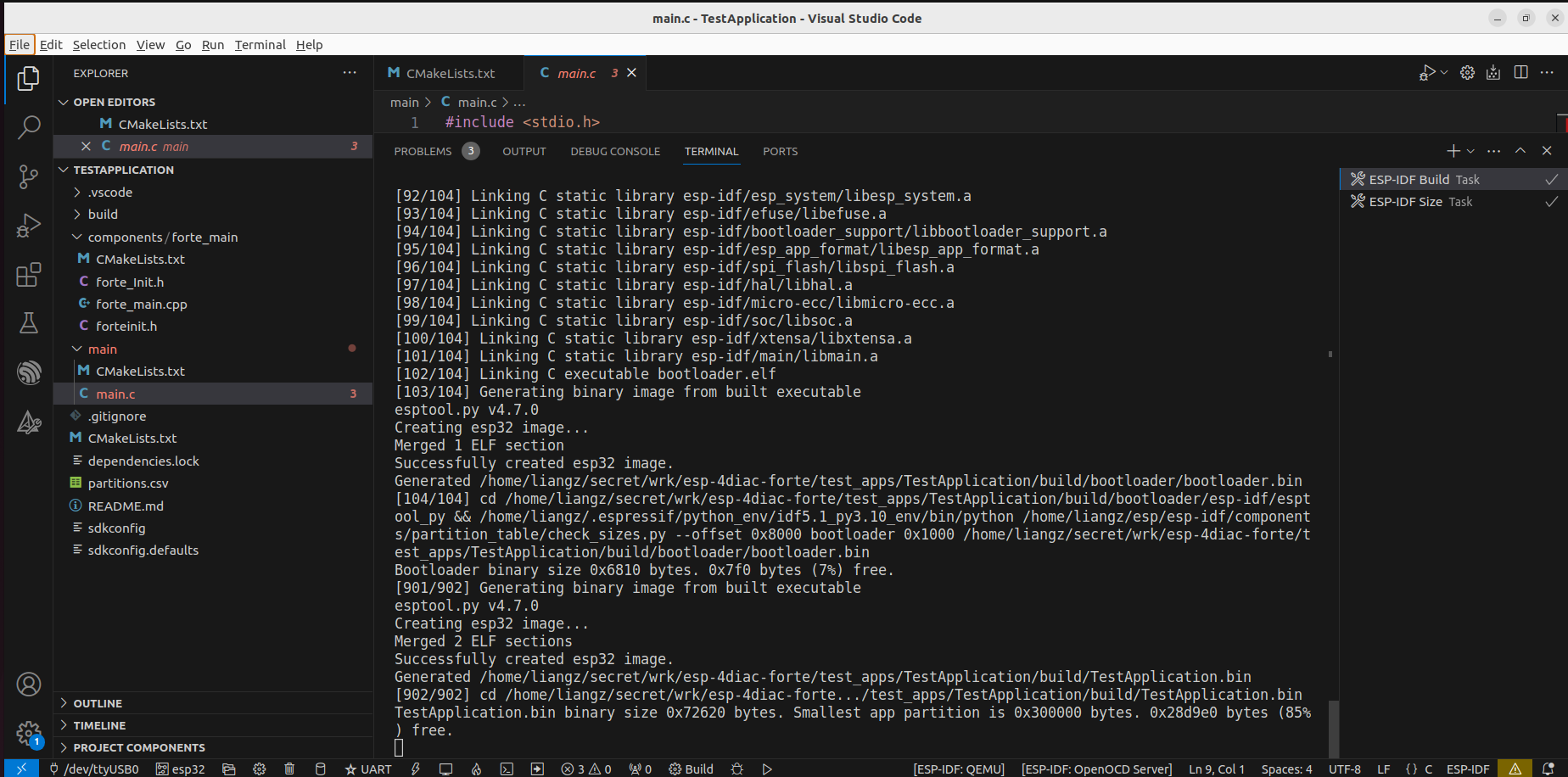Open the Testing flask view

pos(28,323)
